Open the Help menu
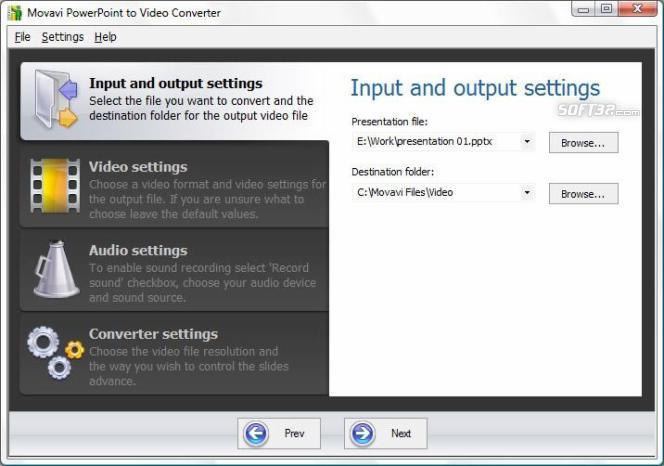This screenshot has height=466, width=664. click(105, 37)
